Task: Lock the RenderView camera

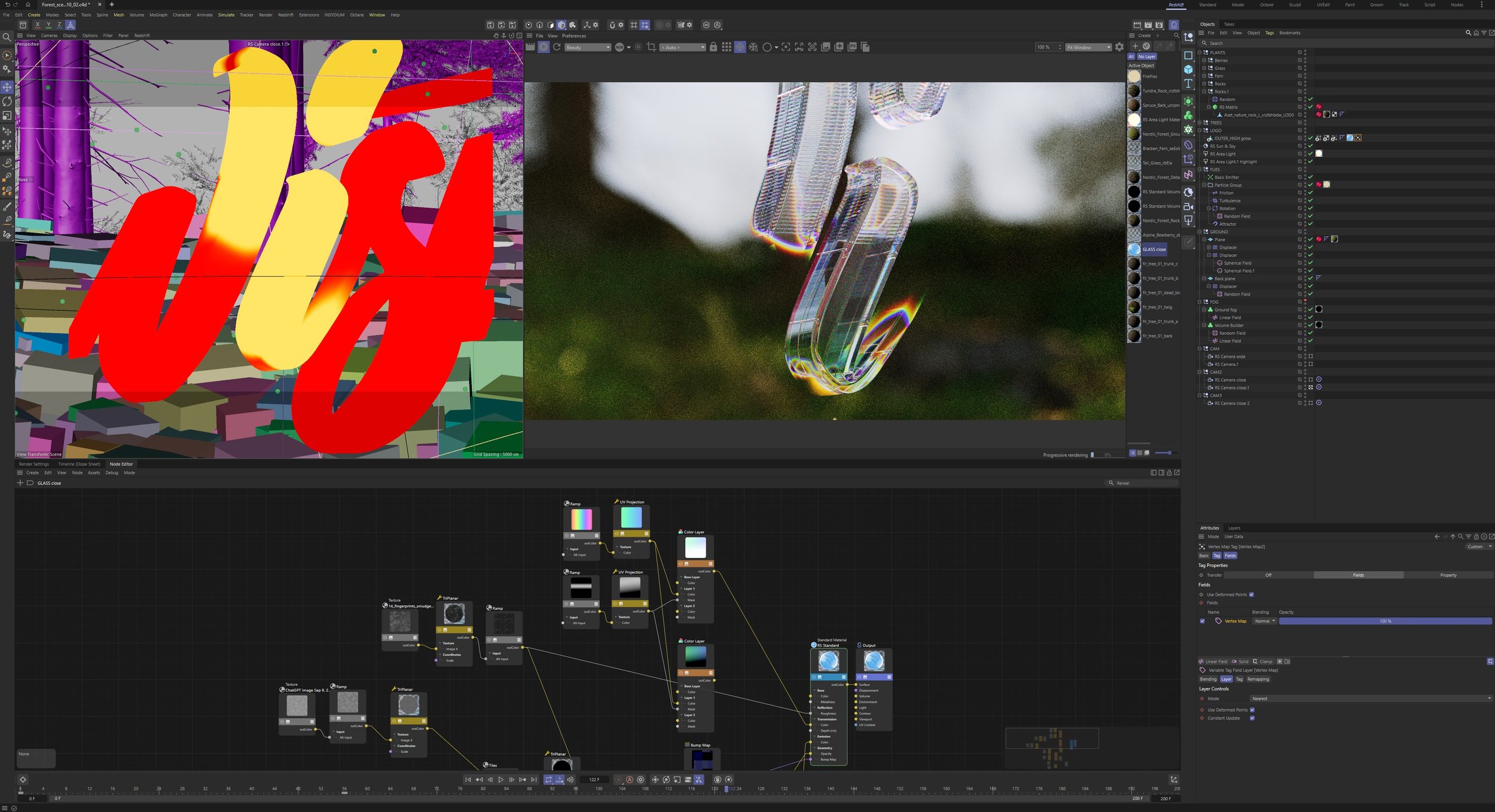Action: point(713,47)
